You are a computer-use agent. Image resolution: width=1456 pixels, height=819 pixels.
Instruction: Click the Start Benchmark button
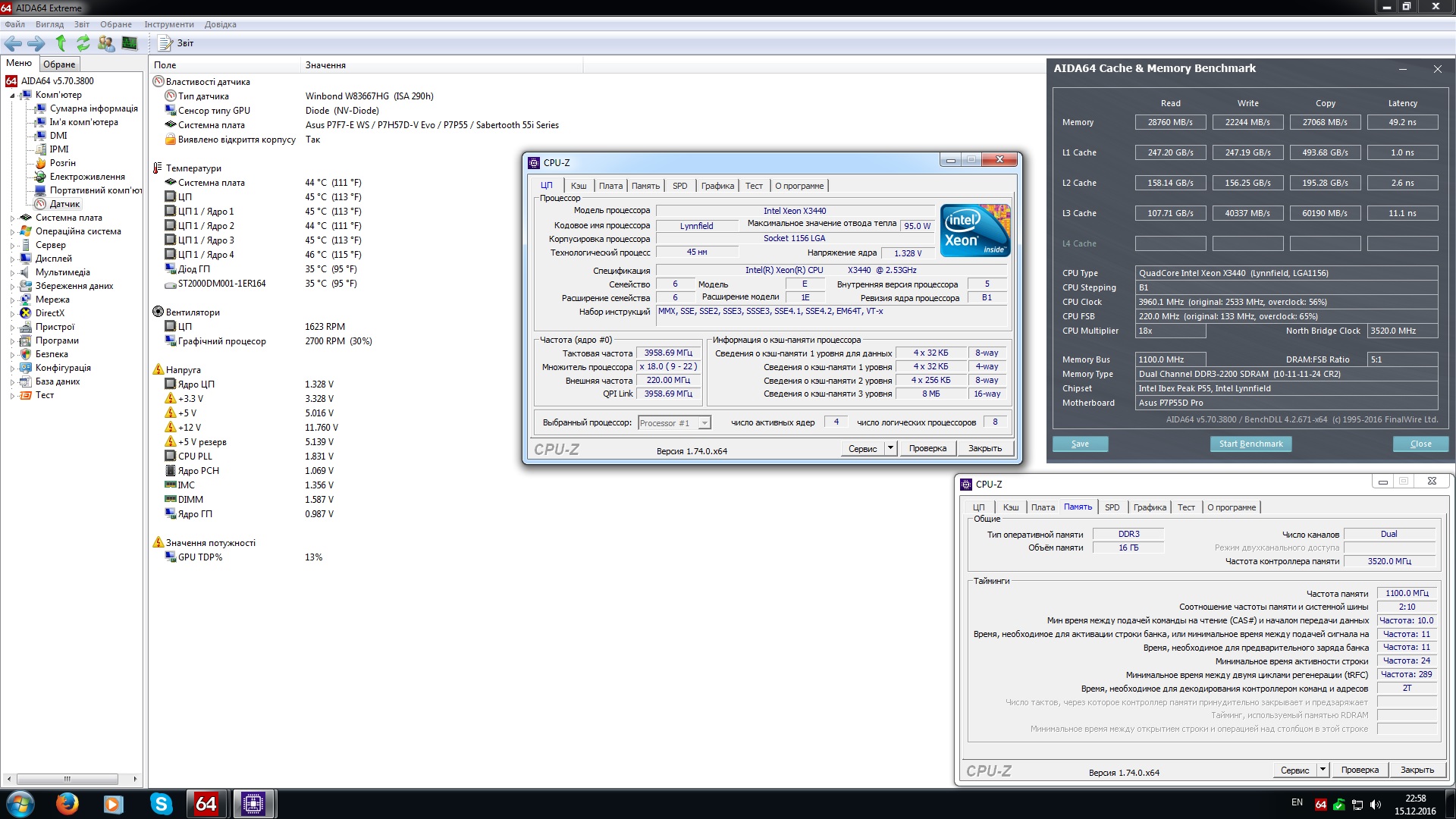pos(1250,444)
